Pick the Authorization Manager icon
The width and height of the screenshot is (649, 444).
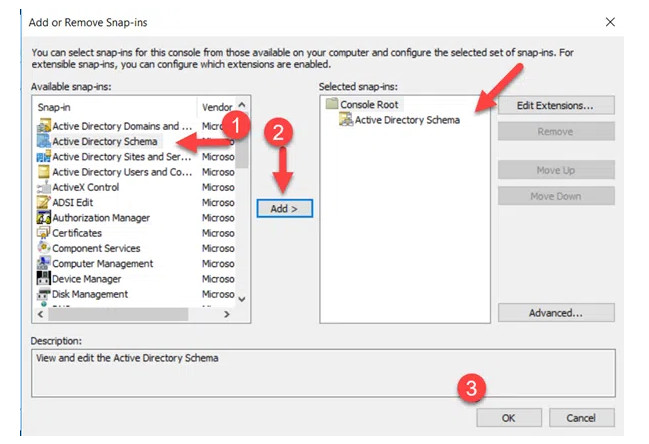coord(43,218)
